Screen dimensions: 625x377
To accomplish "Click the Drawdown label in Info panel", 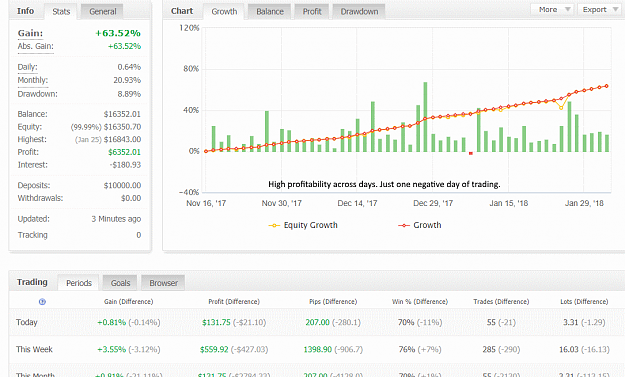I will [37, 94].
